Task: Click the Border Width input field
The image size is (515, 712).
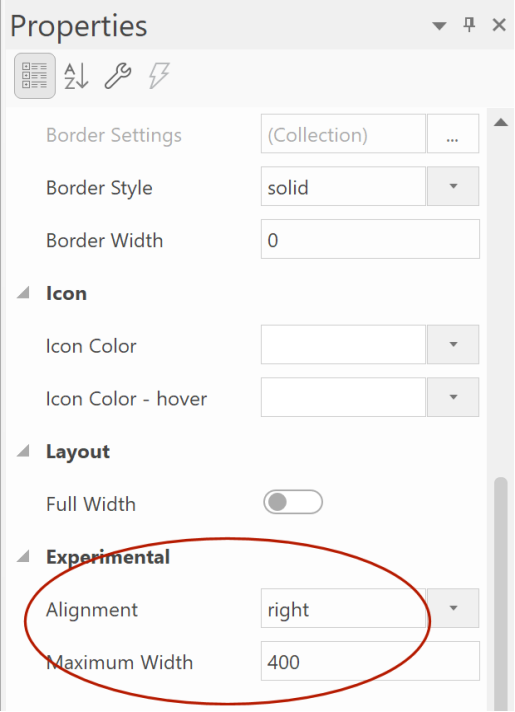Action: click(370, 239)
